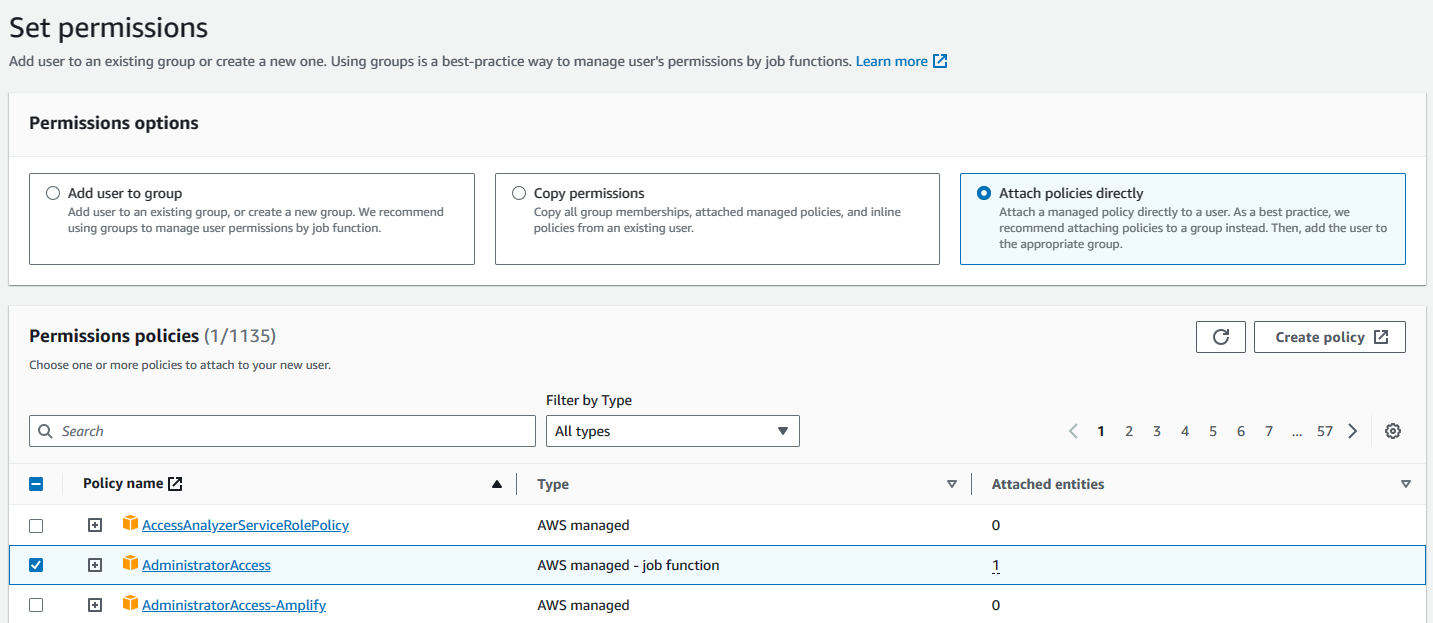Select the Copy permissions radio option
Image resolution: width=1433 pixels, height=623 pixels.
pyautogui.click(x=518, y=193)
